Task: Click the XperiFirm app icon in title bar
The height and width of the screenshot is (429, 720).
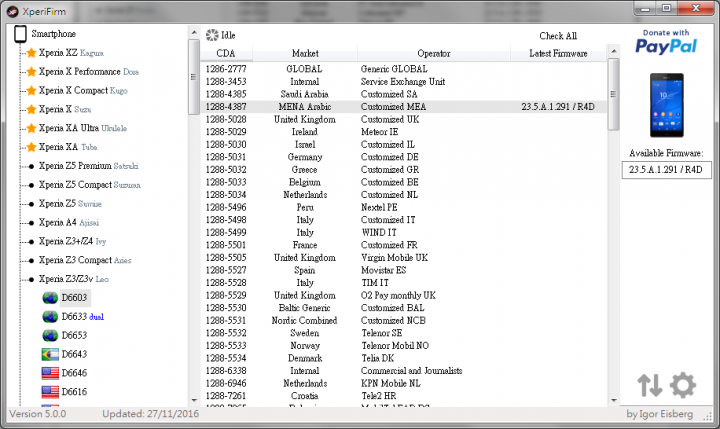Action: tap(13, 11)
